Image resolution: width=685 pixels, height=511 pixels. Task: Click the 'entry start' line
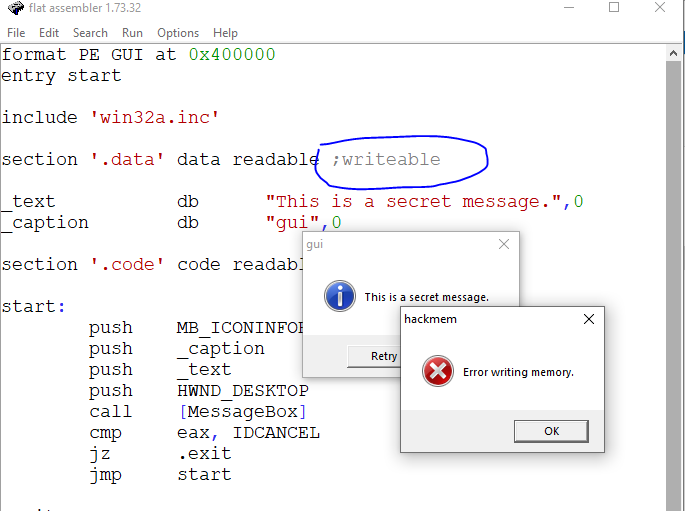tap(61, 76)
